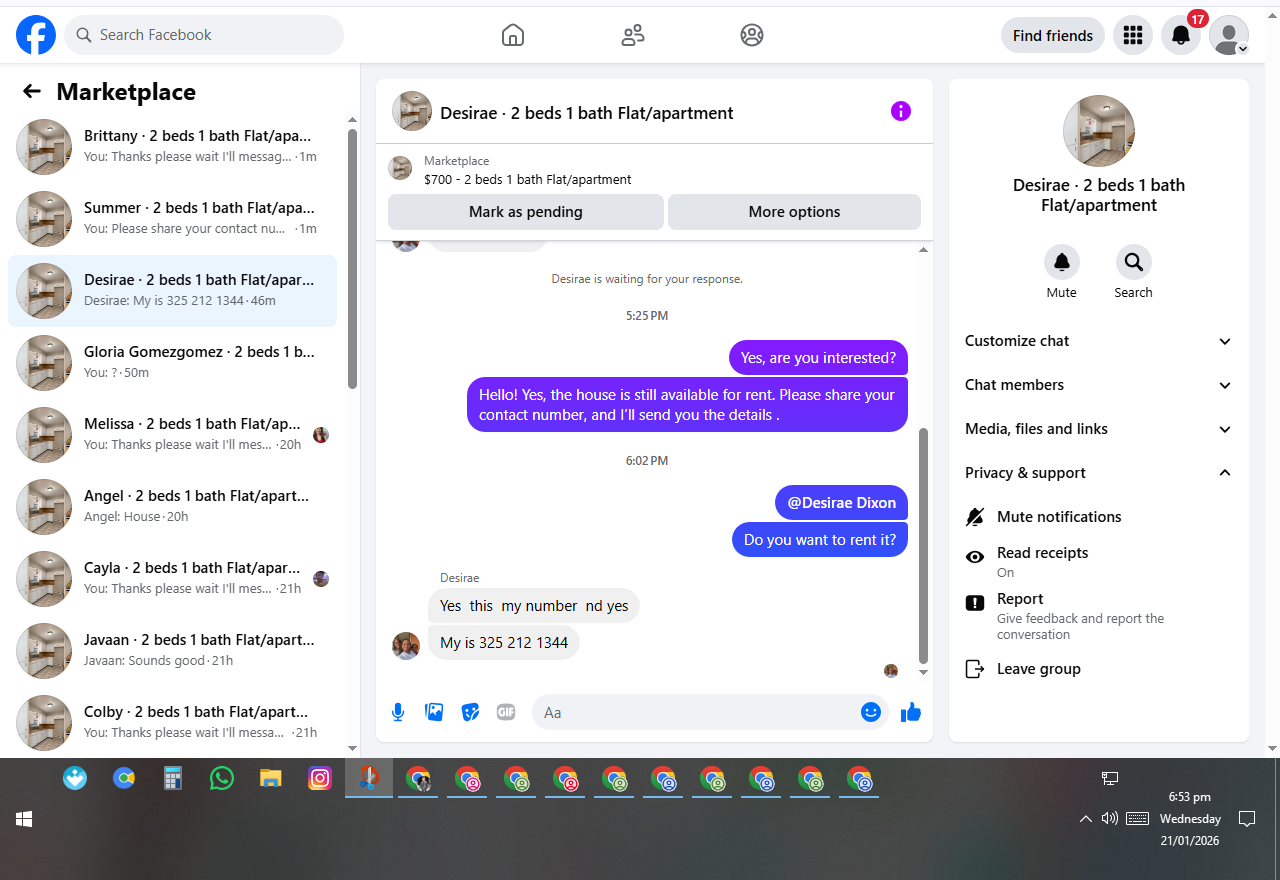Mute the chat using bell icon
The image size is (1280, 880).
(x=1062, y=262)
